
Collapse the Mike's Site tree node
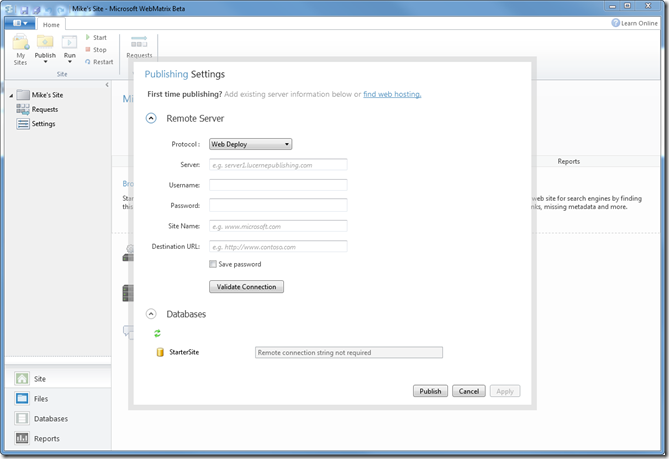(12, 95)
